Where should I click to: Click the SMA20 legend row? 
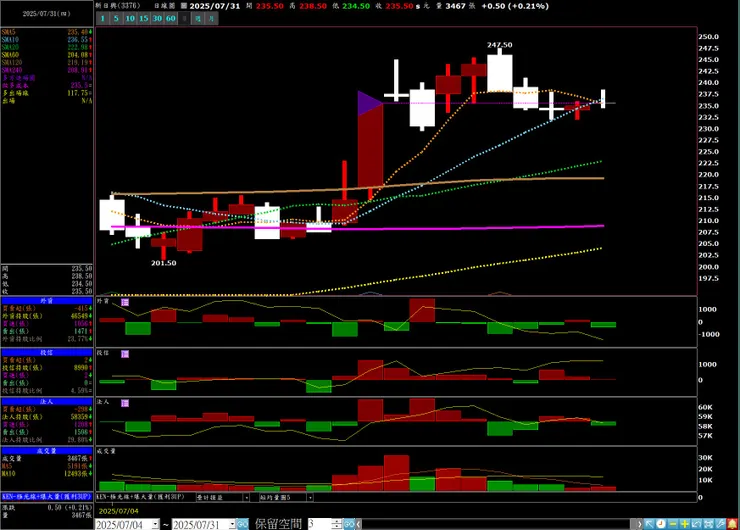[x=47, y=47]
